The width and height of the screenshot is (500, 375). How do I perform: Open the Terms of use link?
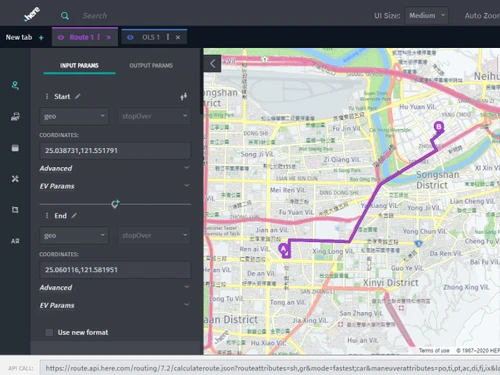coord(434,350)
